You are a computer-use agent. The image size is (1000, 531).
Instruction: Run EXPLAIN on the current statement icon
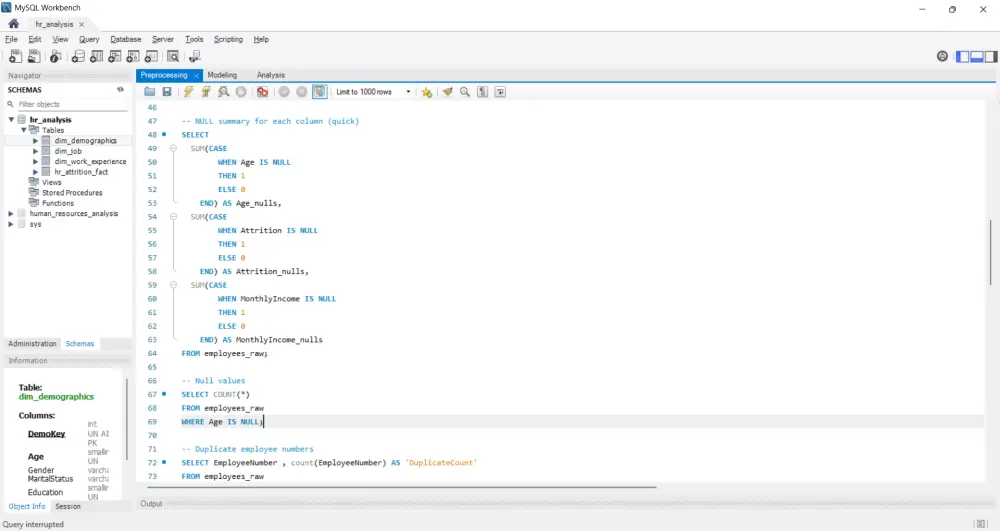[223, 92]
